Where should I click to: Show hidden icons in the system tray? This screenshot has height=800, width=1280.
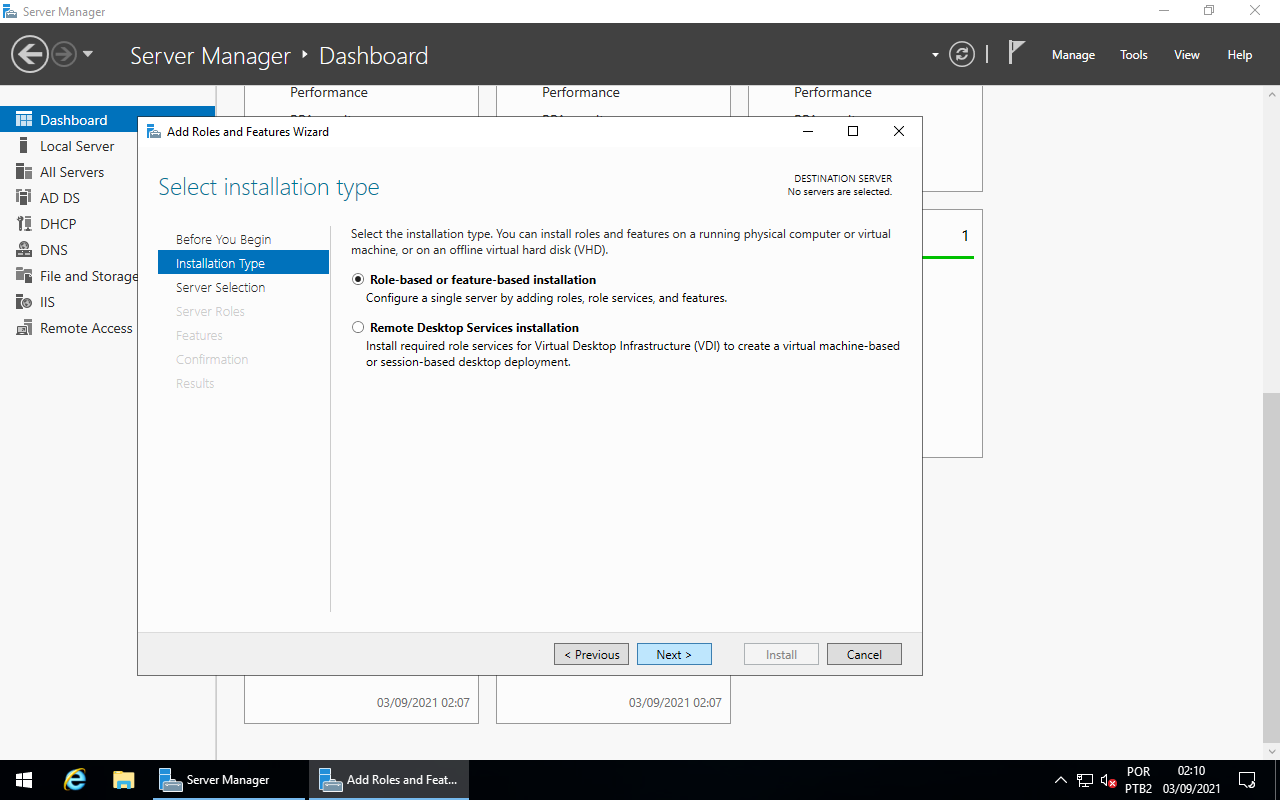1060,779
